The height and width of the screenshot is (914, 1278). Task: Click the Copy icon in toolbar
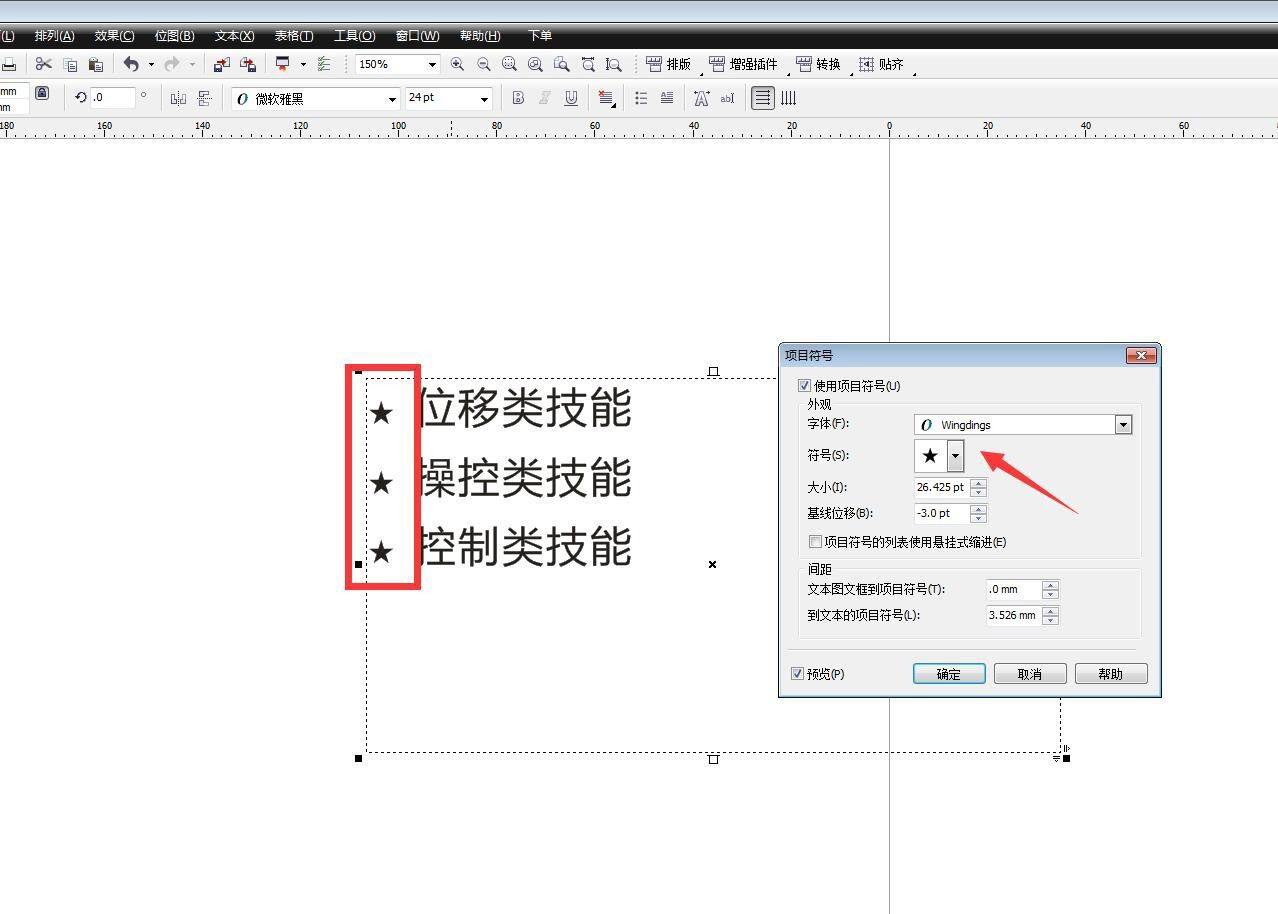click(x=70, y=64)
